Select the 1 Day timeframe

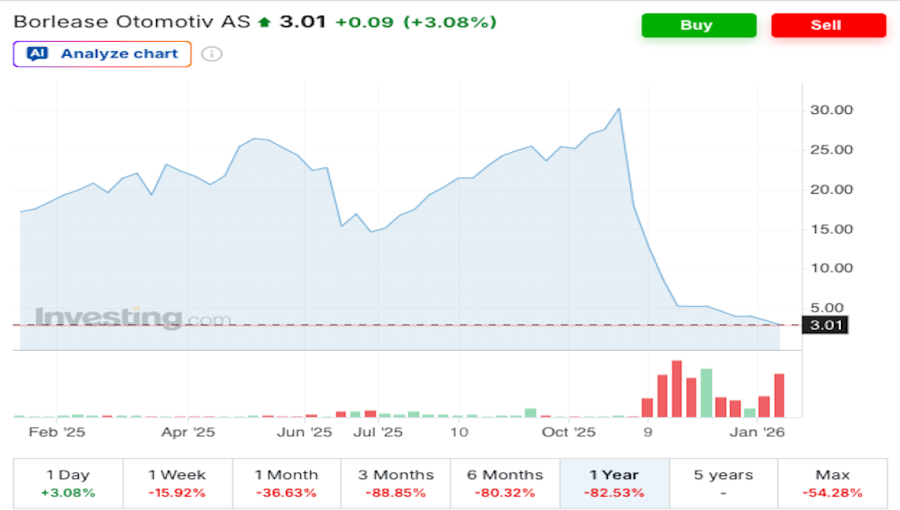pos(68,483)
